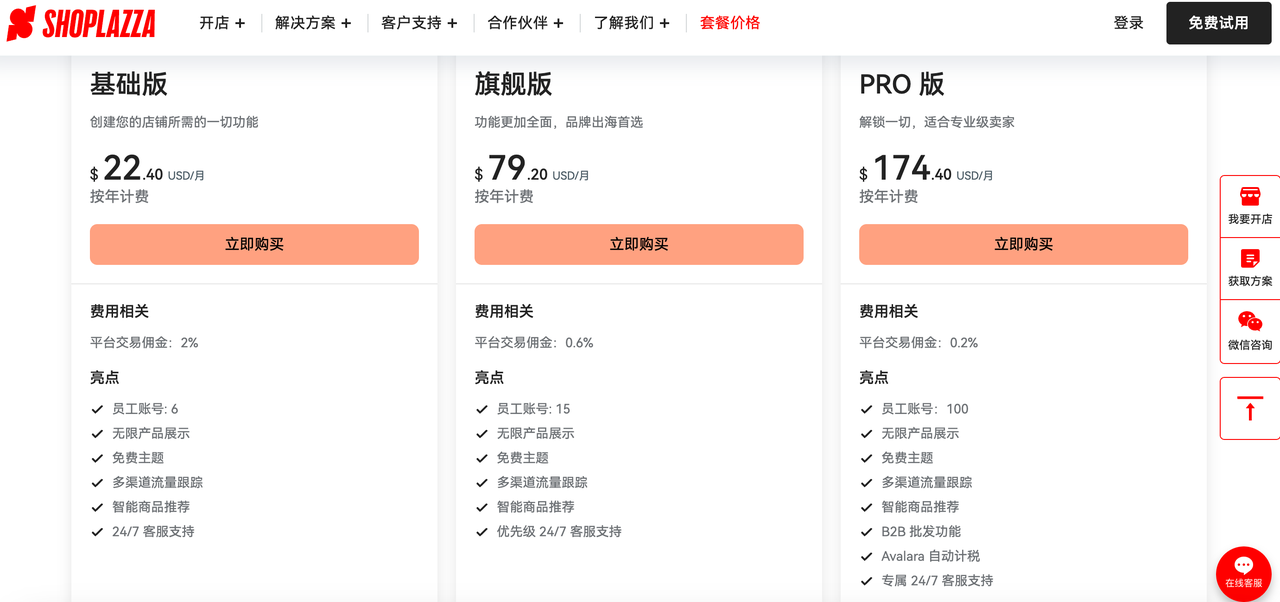Click the checkmark beside 无限产品展示 in PRO 版
This screenshot has height=602, width=1280.
[x=866, y=433]
